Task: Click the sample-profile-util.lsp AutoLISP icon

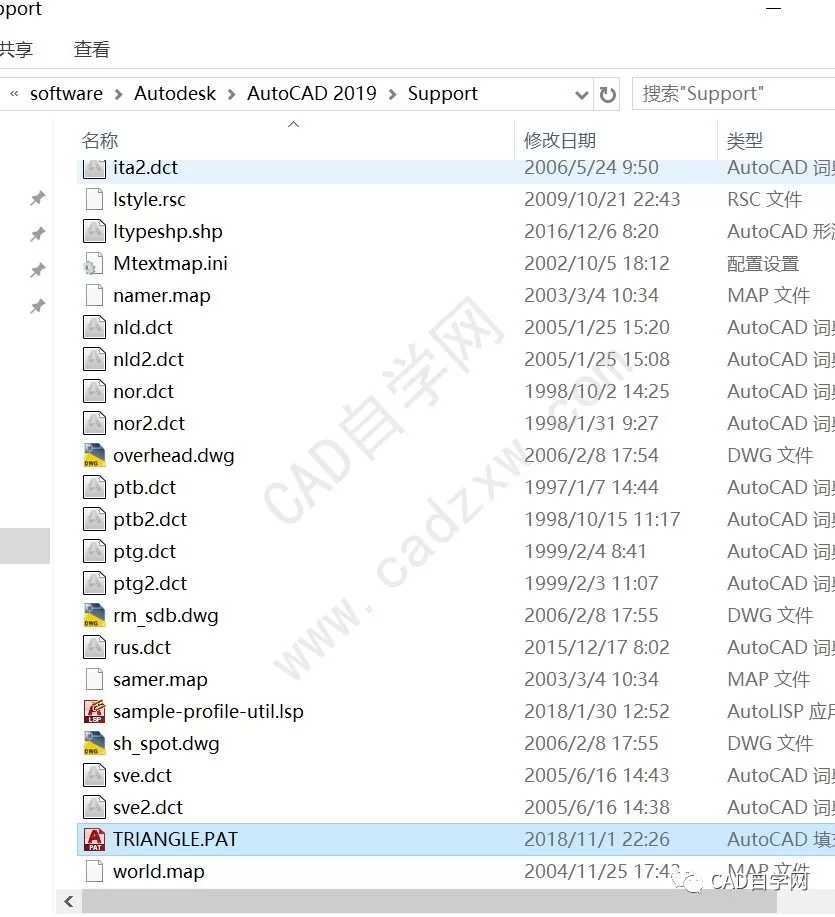Action: coord(94,711)
